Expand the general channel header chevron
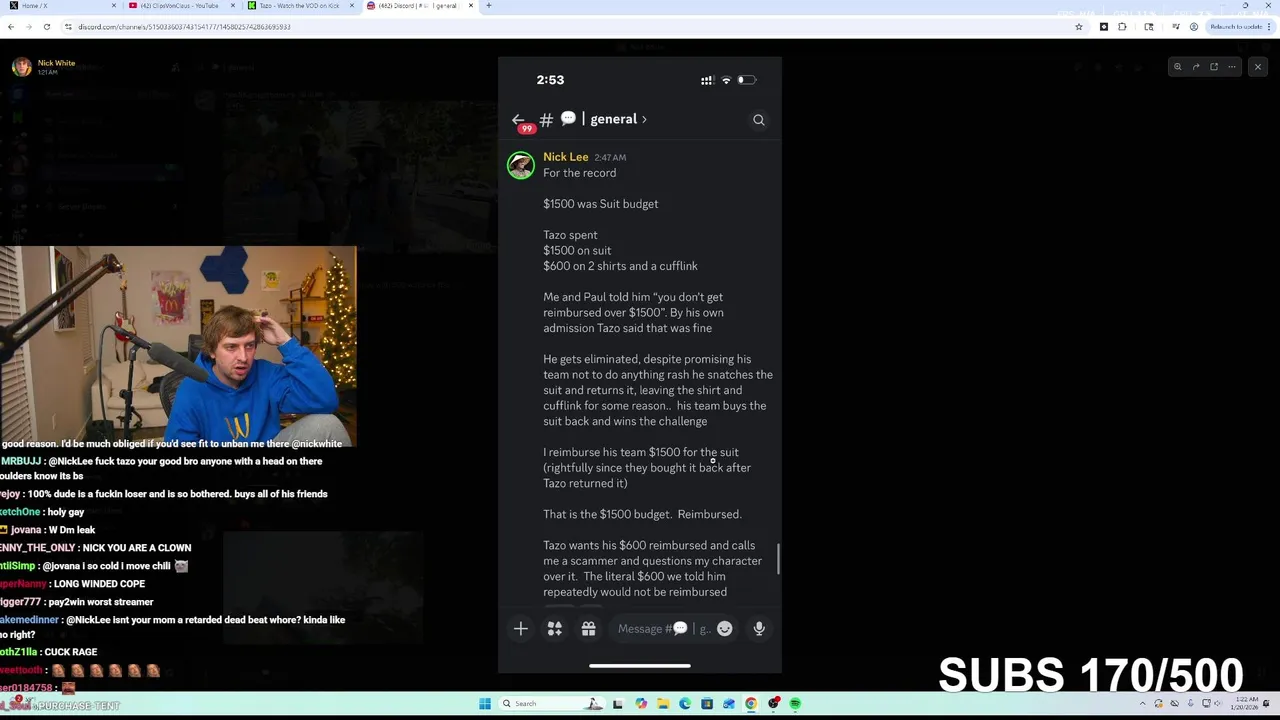Screen dimensions: 1280x720 point(644,120)
